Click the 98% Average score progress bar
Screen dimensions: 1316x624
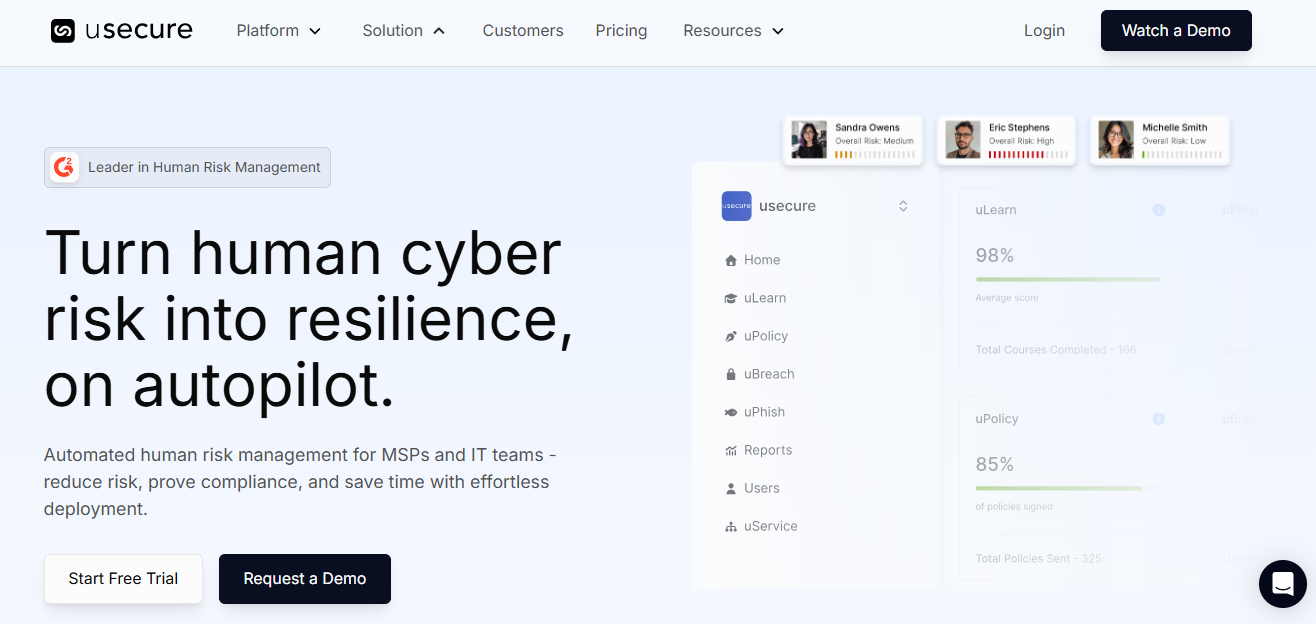1067,281
